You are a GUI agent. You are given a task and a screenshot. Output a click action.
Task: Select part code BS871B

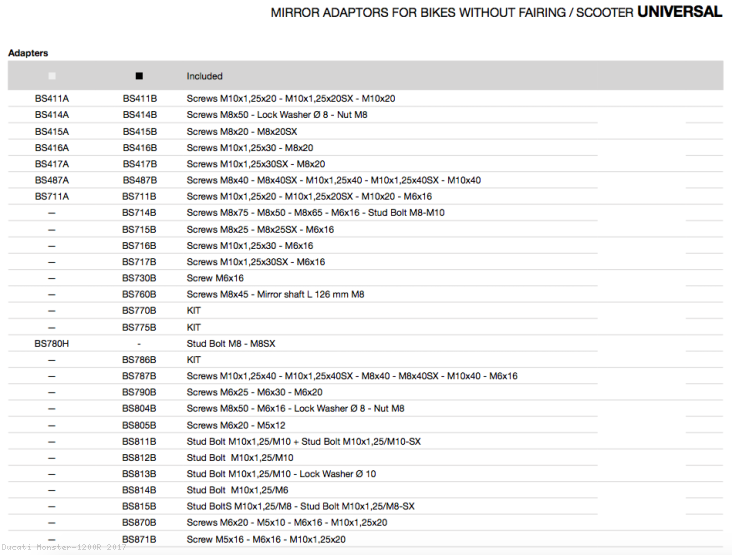pyautogui.click(x=139, y=539)
